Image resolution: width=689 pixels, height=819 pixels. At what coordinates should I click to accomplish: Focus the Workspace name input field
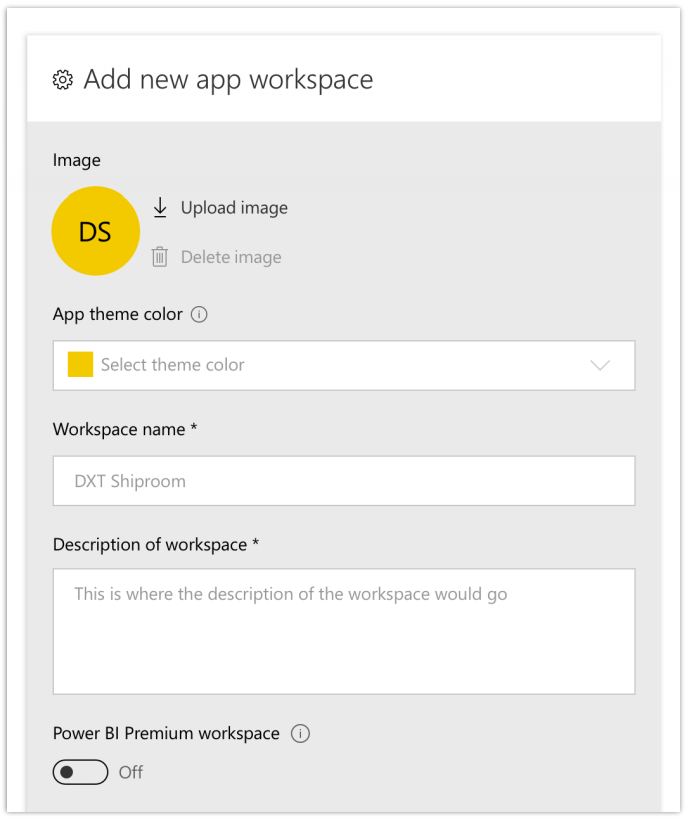click(343, 481)
